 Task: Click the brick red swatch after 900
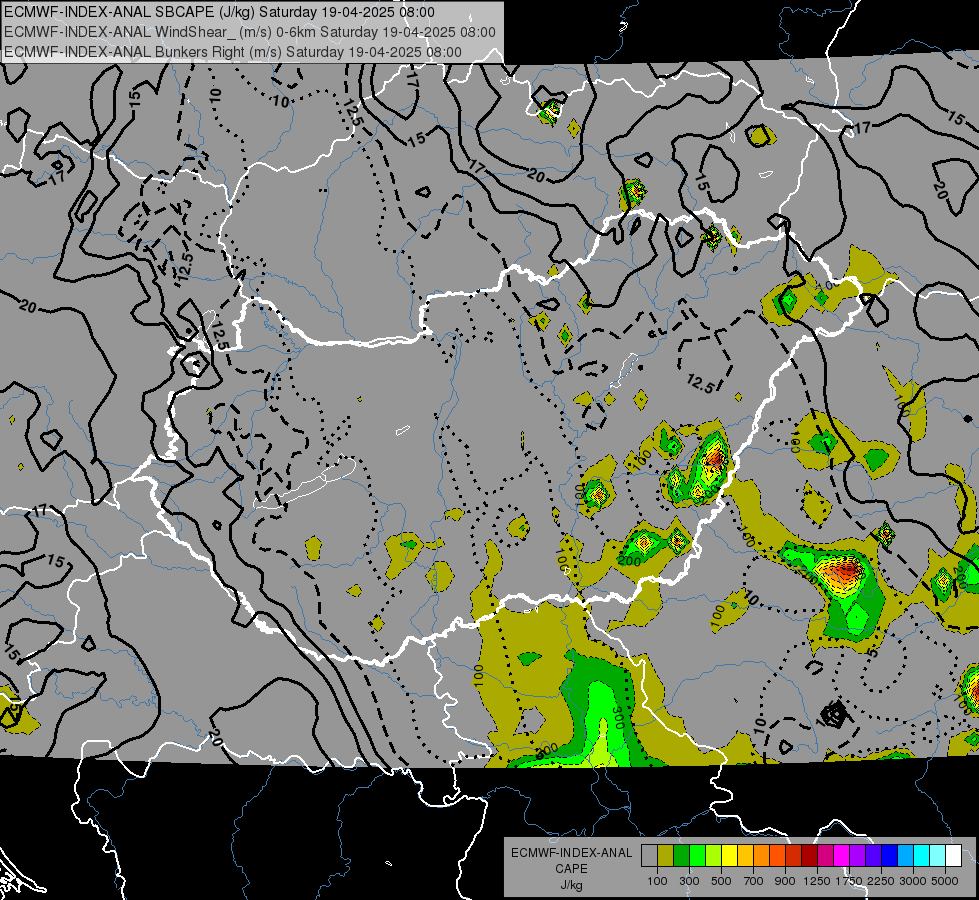794,856
